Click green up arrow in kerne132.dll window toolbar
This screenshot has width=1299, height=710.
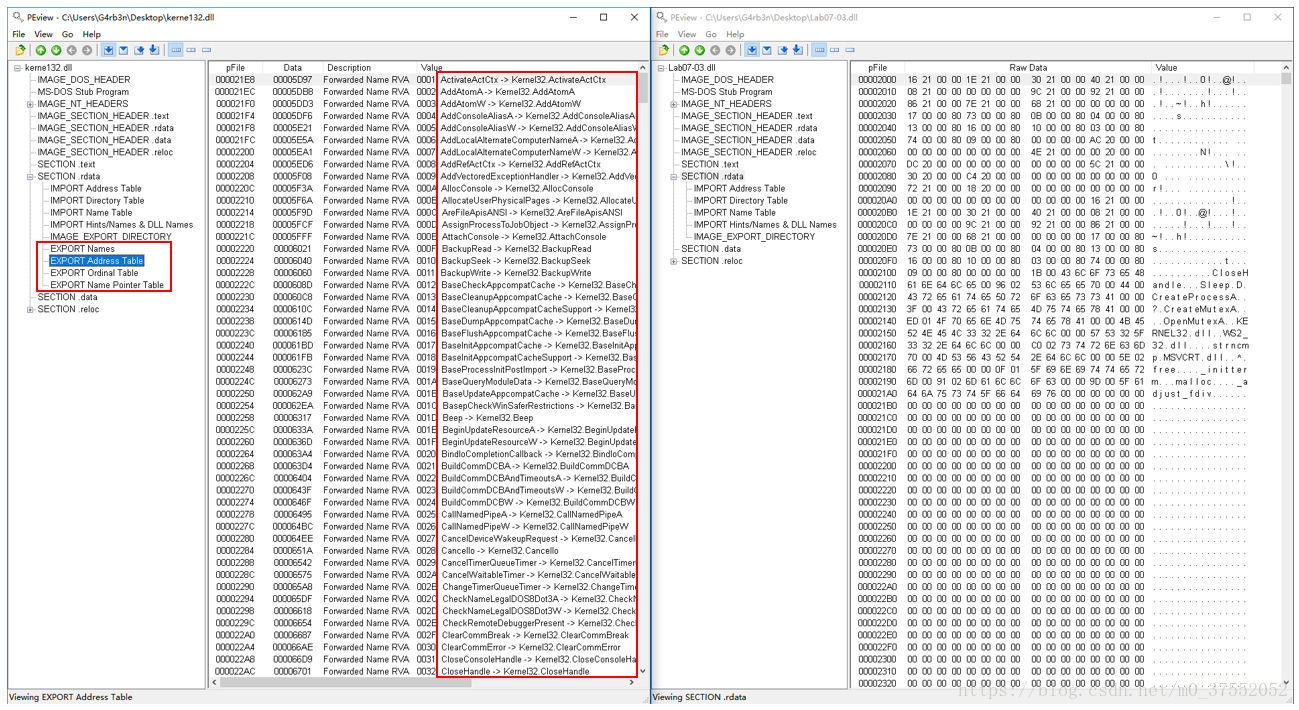pos(41,50)
